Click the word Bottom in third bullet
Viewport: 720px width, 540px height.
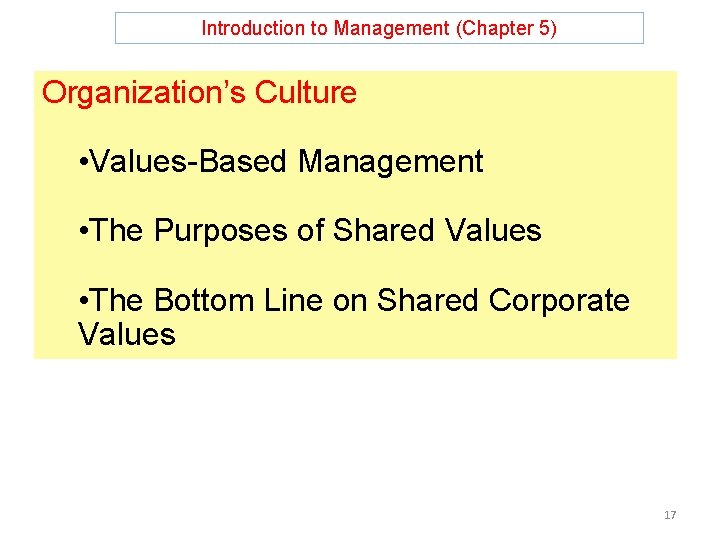[204, 300]
